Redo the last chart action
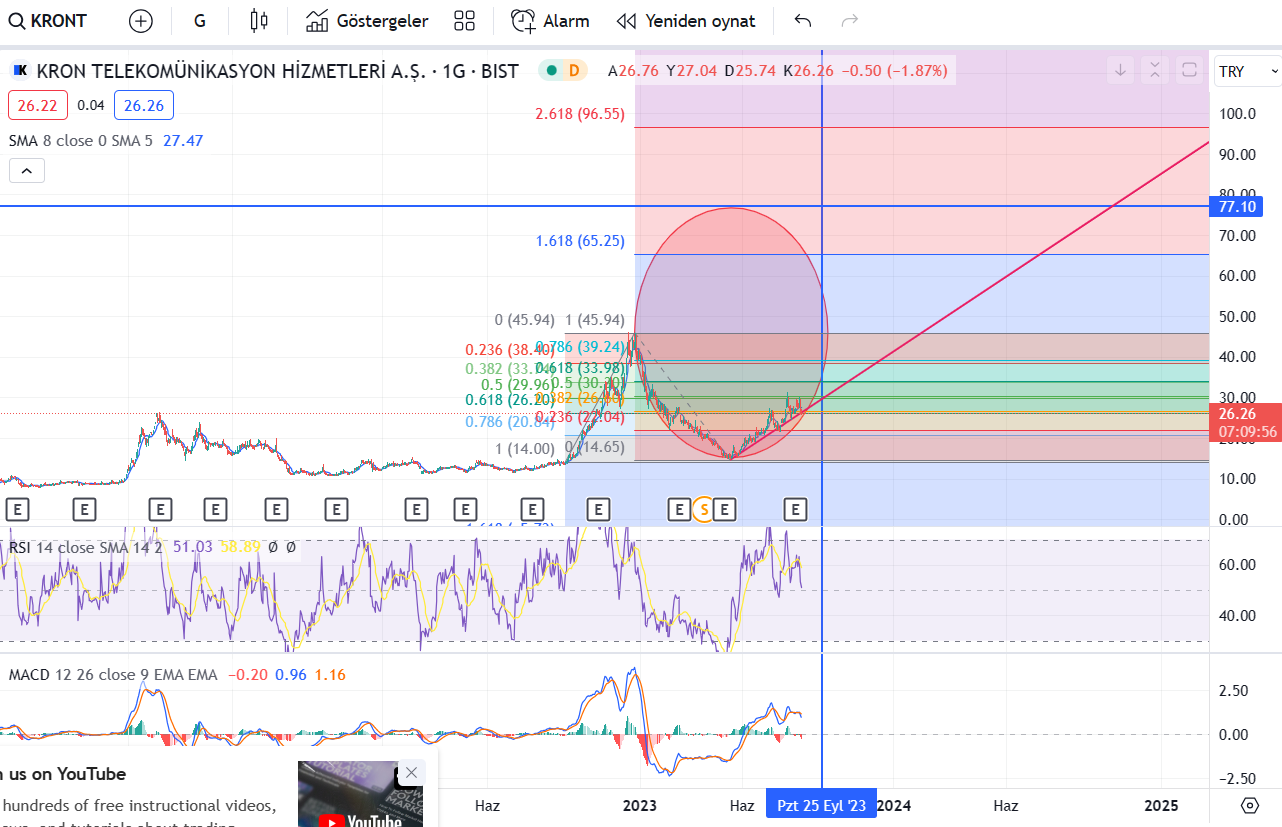This screenshot has height=827, width=1282. tap(850, 20)
